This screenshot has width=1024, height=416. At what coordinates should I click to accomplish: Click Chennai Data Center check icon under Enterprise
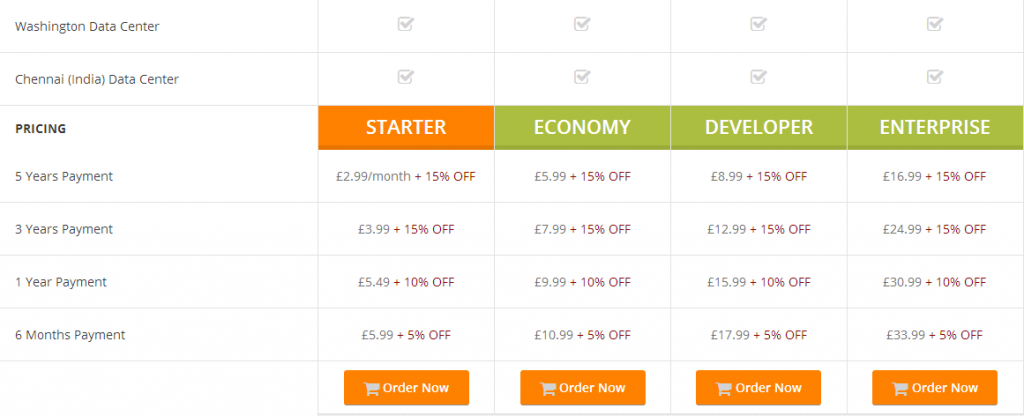tap(935, 77)
